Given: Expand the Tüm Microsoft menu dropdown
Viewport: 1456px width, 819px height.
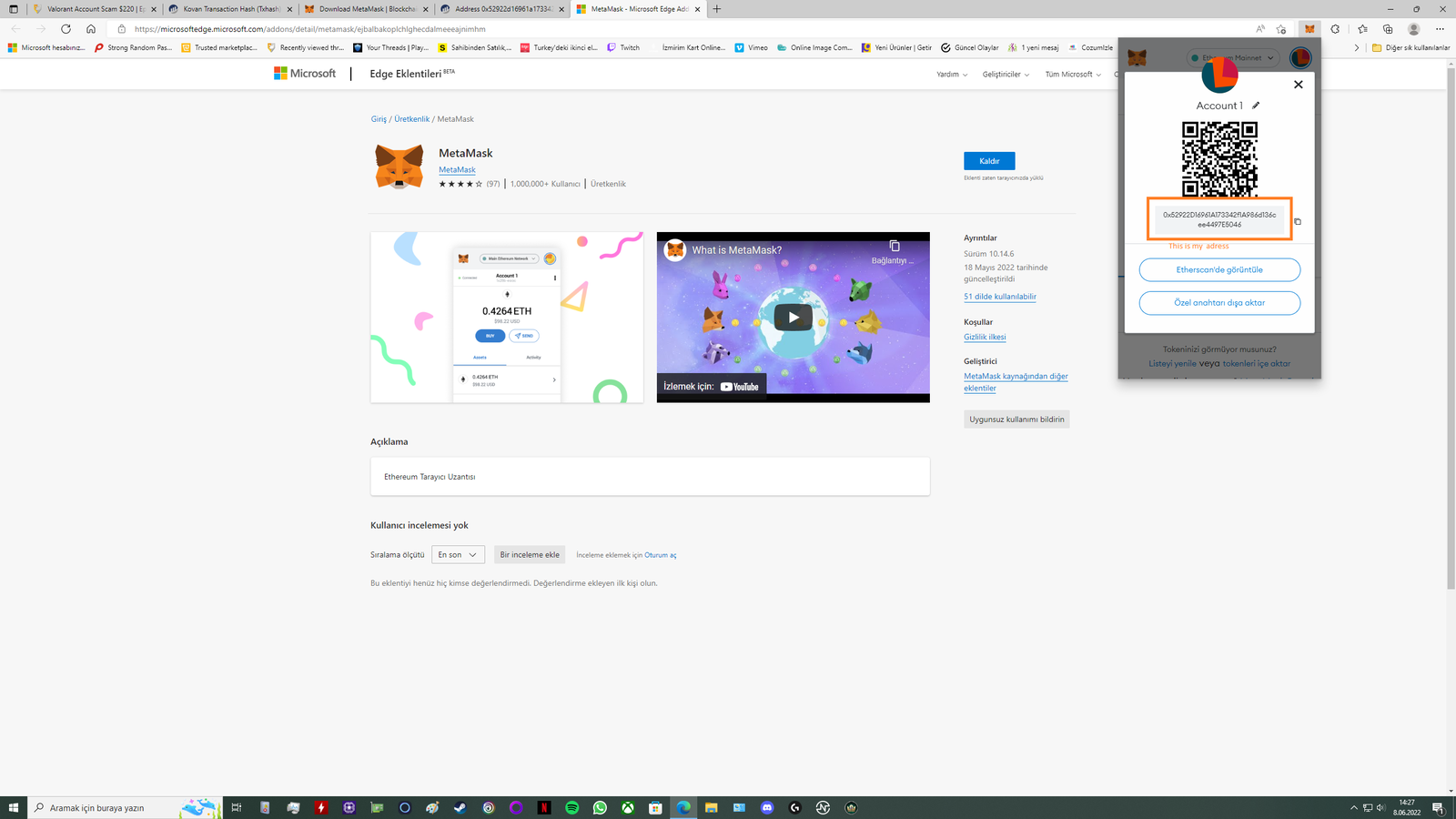Looking at the screenshot, I should click(x=1073, y=75).
